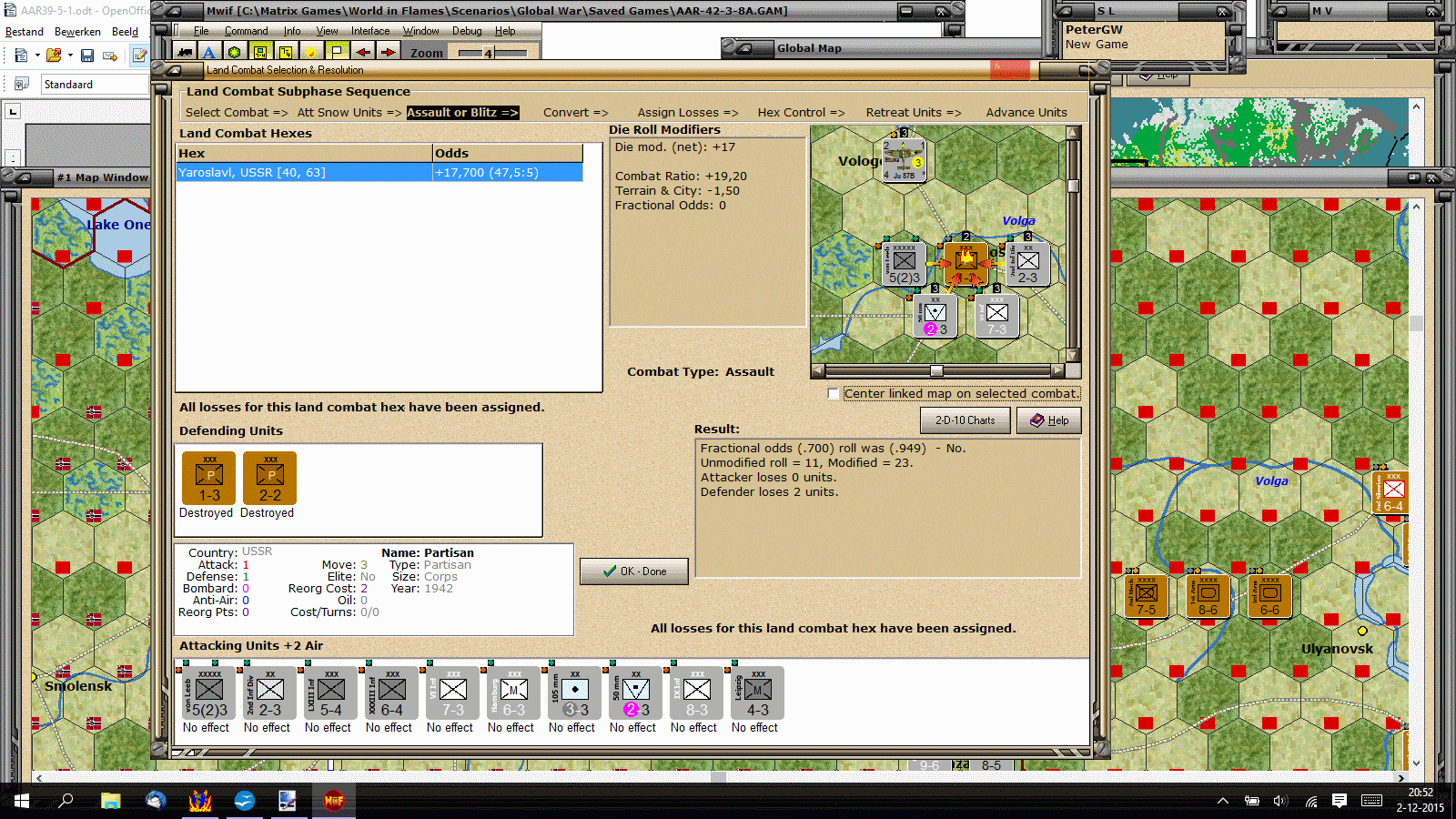Open the Debug menu

(467, 31)
